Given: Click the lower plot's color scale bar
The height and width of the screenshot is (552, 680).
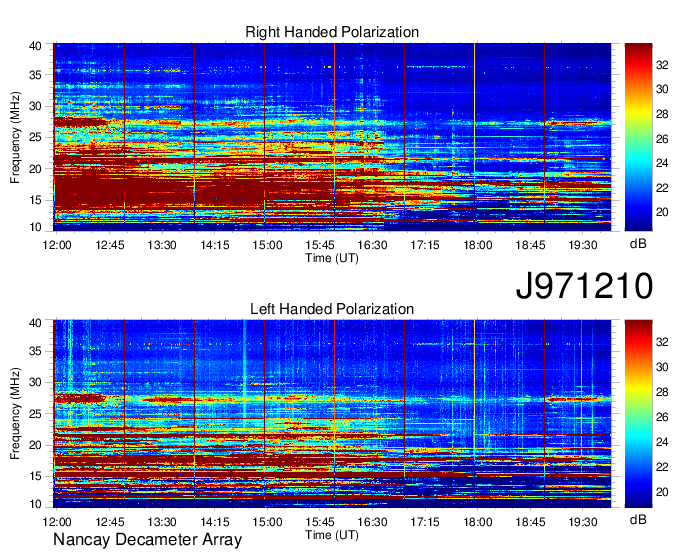Looking at the screenshot, I should (x=638, y=414).
